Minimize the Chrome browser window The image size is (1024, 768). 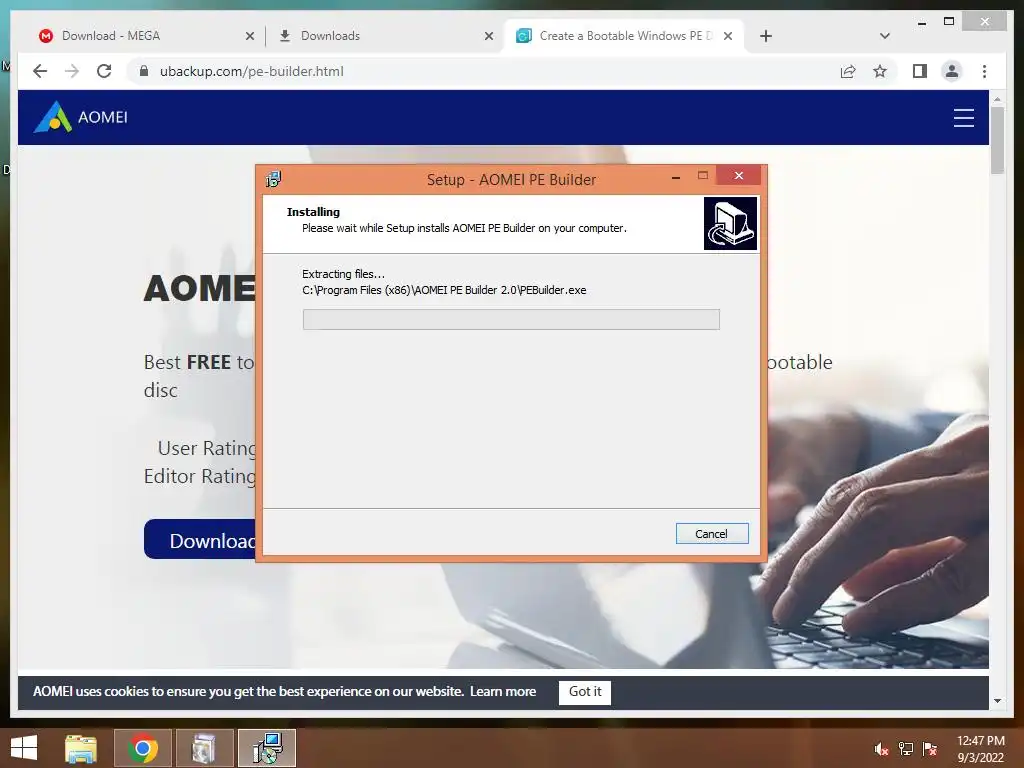[x=922, y=22]
